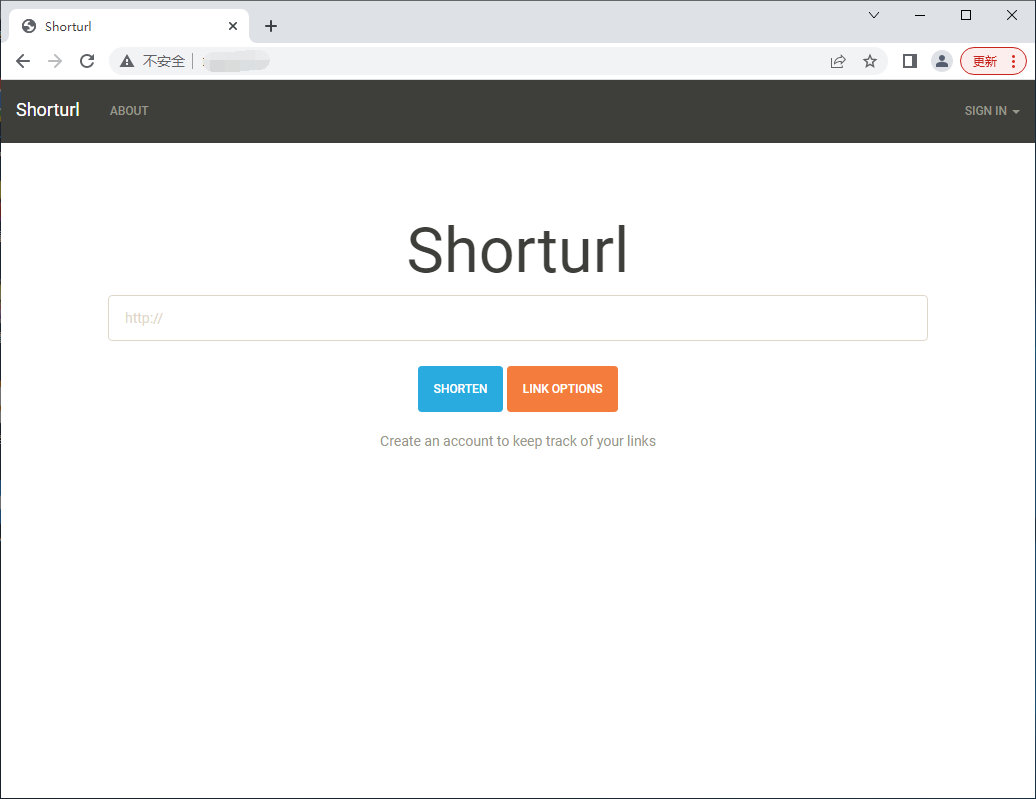Screen dimensions: 1036x799
Task: Click the browser back arrow
Action: click(x=23, y=61)
